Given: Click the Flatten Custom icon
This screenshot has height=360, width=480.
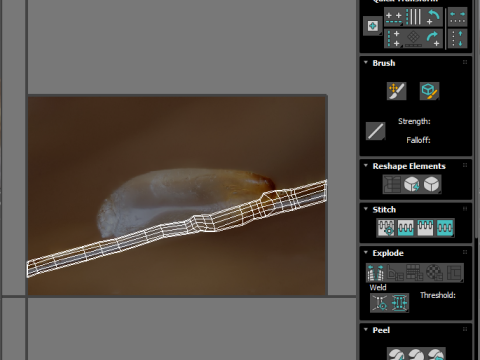Looking at the screenshot, I should [454, 273].
